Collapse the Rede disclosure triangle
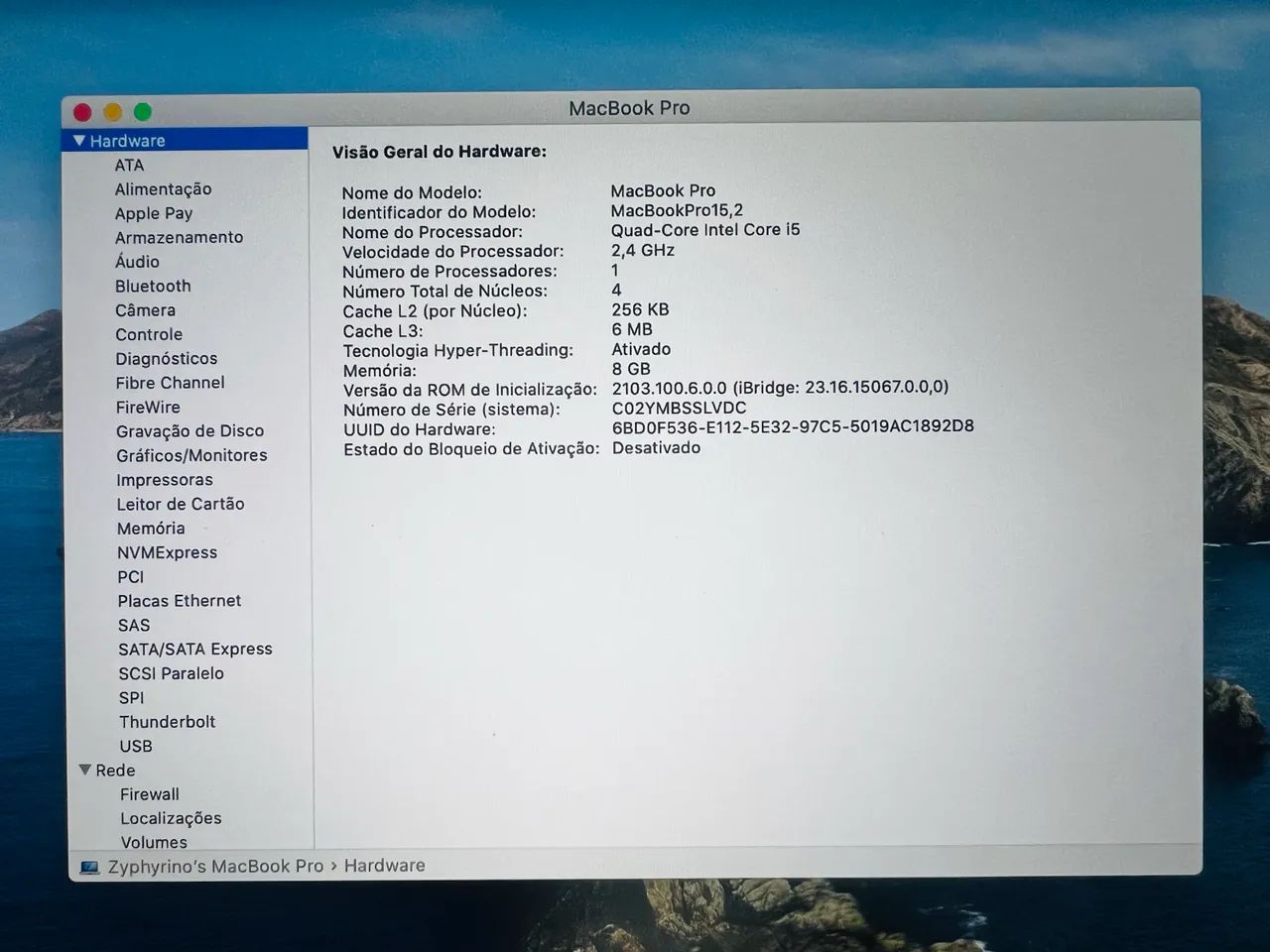This screenshot has width=1270, height=952. click(85, 770)
